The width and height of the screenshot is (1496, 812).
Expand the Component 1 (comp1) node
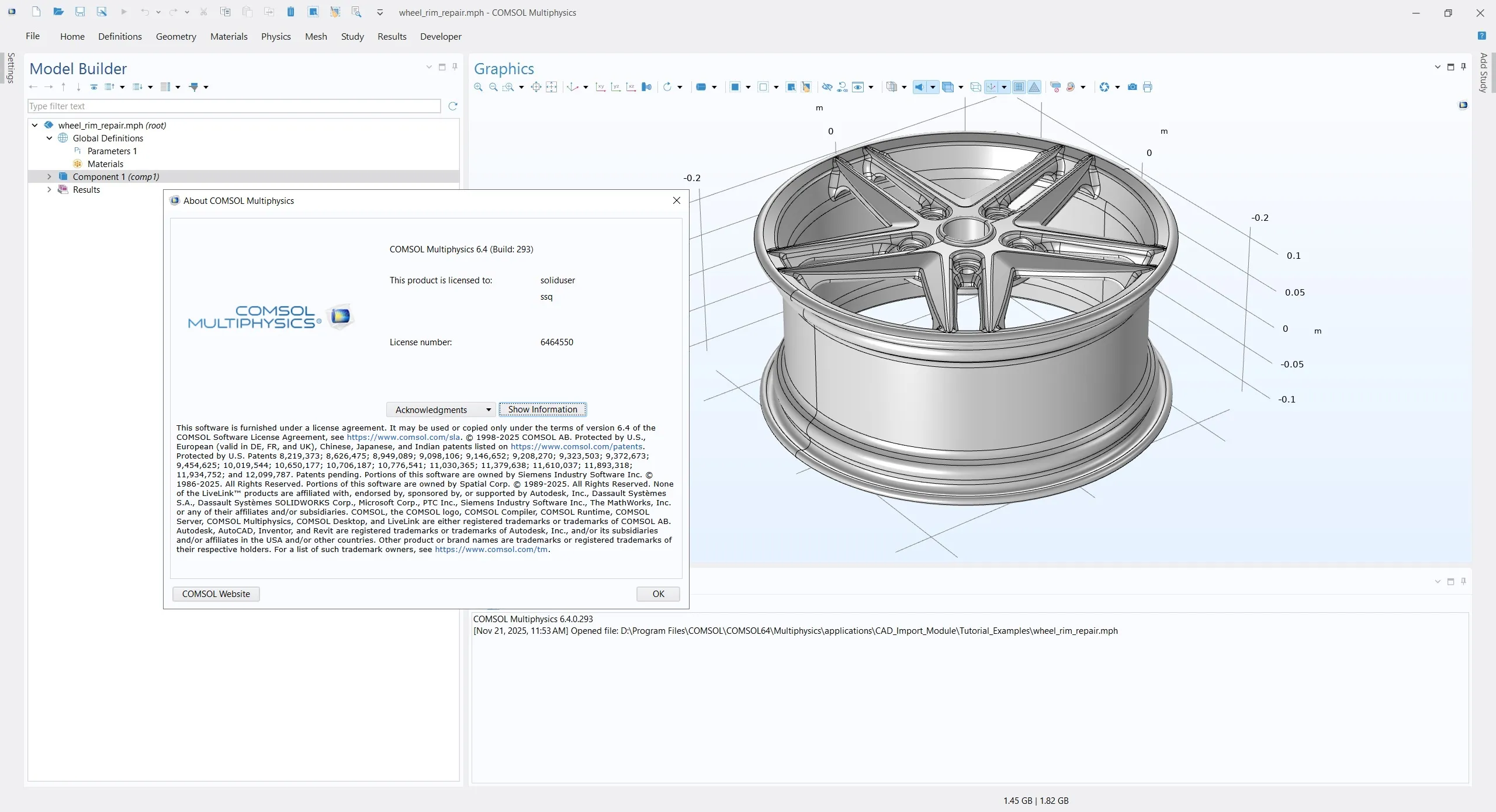coord(49,176)
